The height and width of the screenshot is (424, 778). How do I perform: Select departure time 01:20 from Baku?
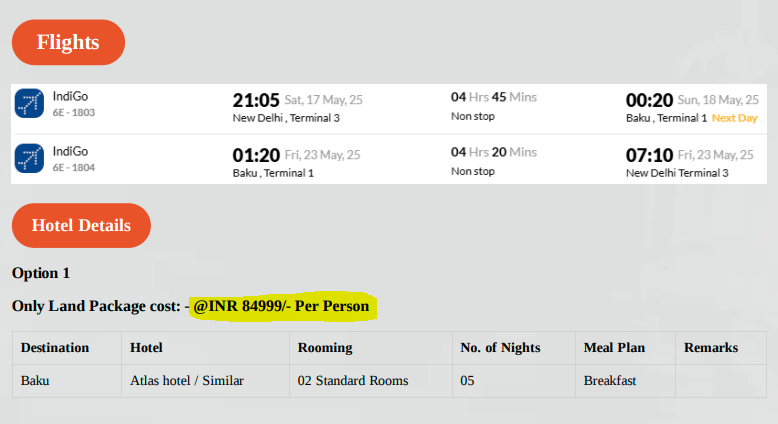[256, 155]
